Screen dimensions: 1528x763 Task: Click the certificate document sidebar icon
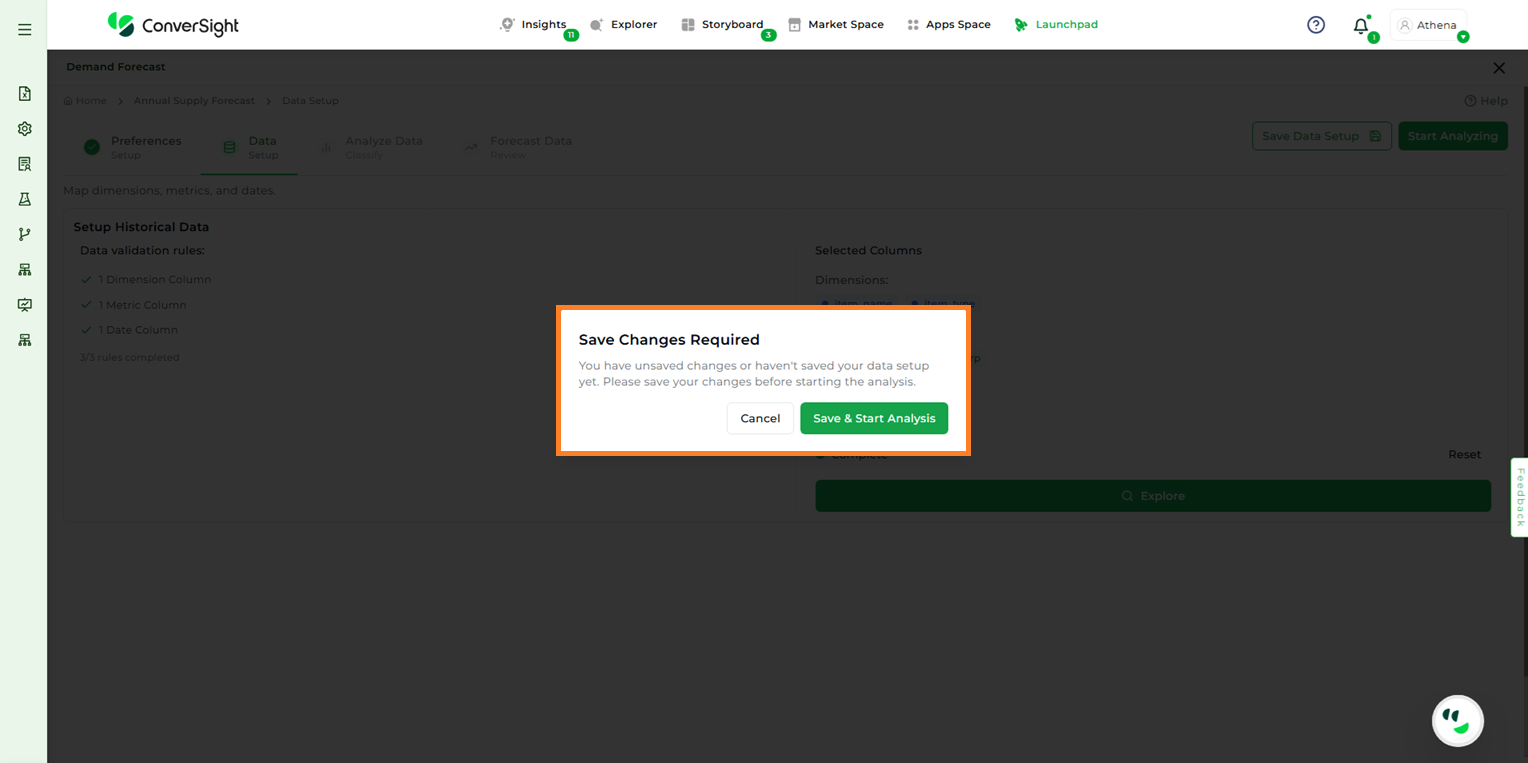(25, 164)
